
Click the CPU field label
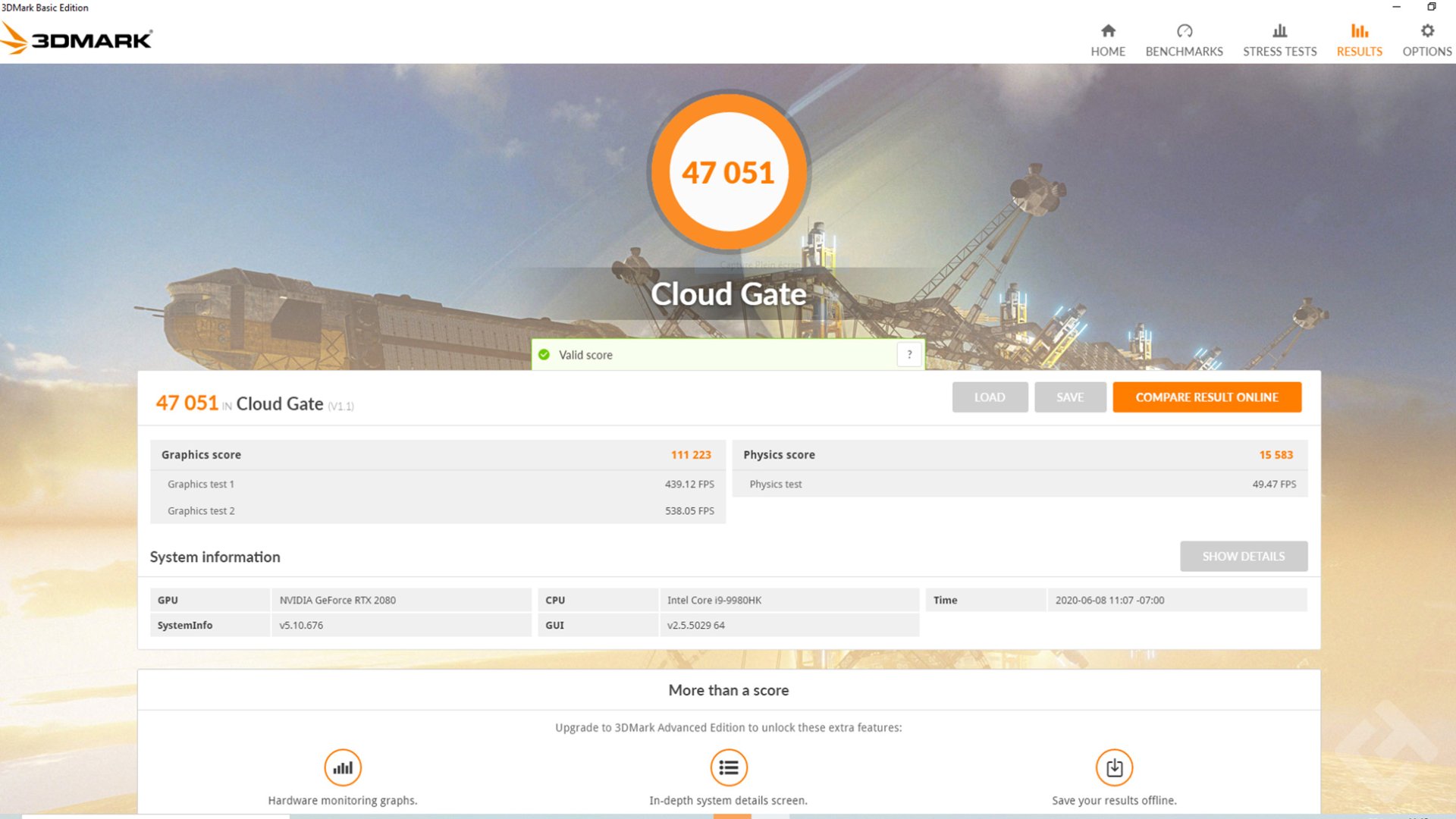tap(555, 600)
